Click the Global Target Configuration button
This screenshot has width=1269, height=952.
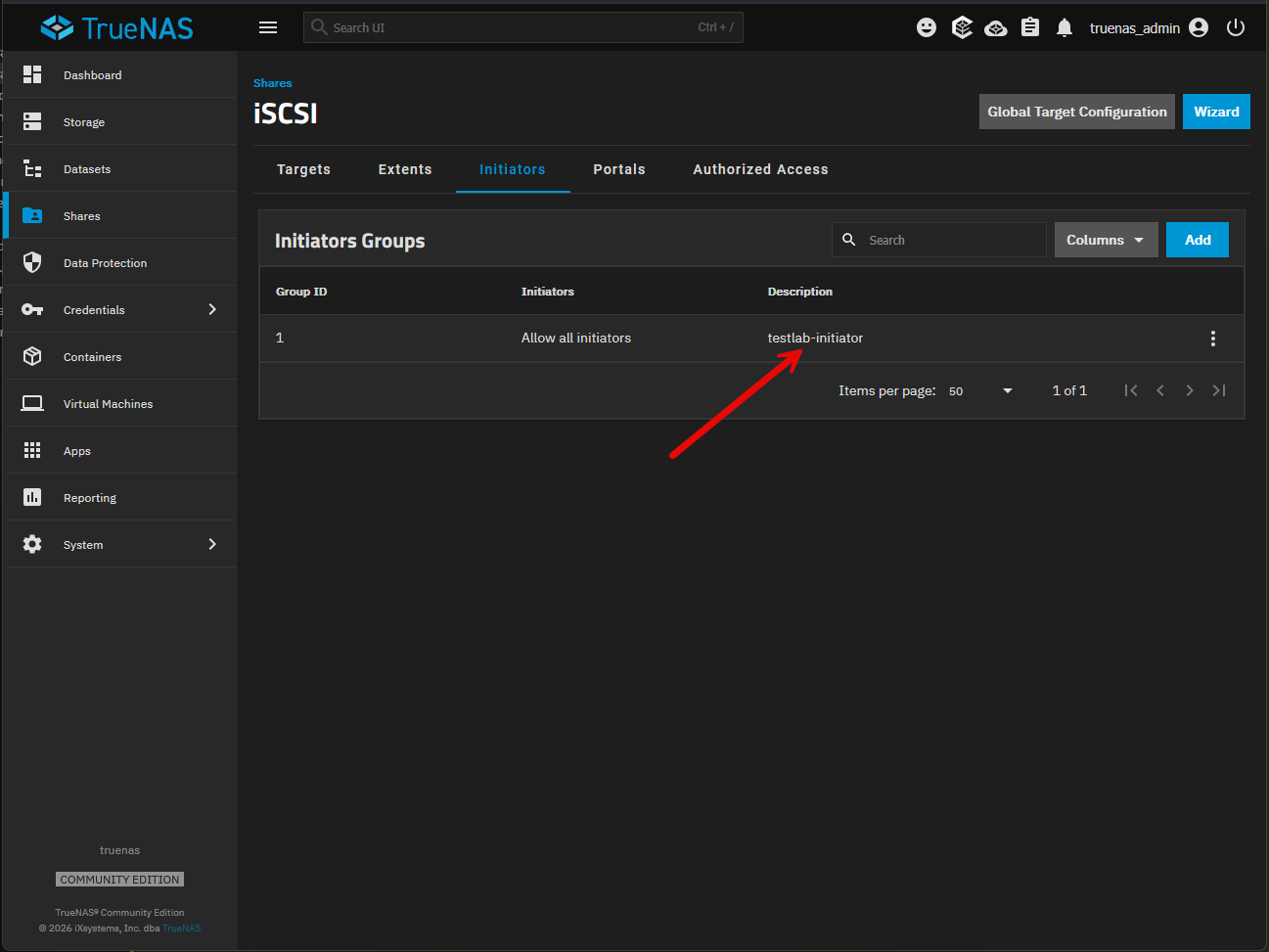click(x=1076, y=112)
